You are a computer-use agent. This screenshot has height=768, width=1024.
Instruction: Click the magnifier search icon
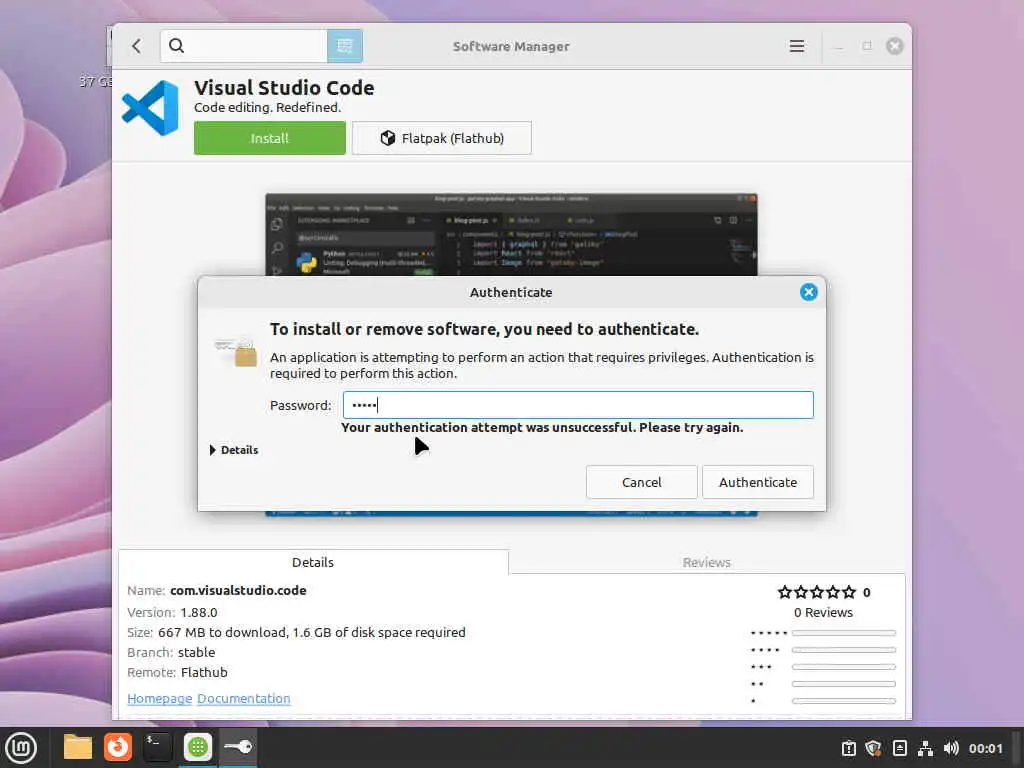click(176, 46)
